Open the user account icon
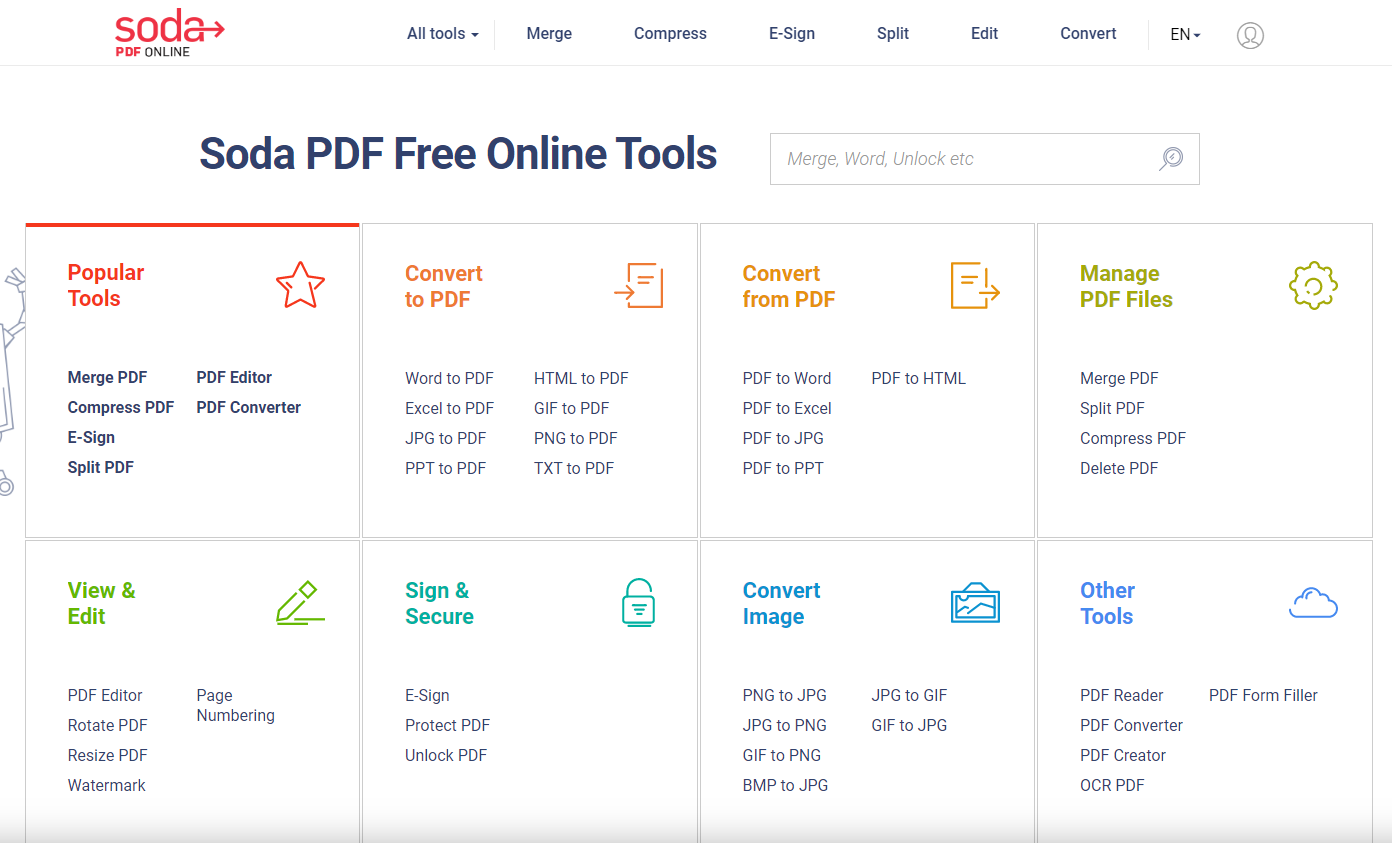The image size is (1392, 843). pyautogui.click(x=1249, y=34)
